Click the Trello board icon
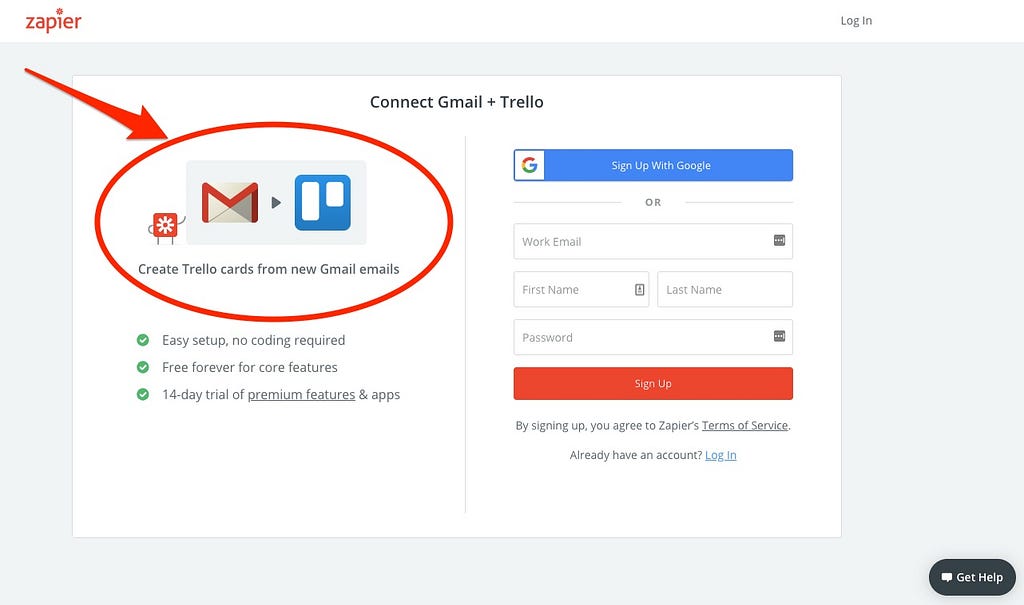The width and height of the screenshot is (1024, 605). (x=323, y=203)
